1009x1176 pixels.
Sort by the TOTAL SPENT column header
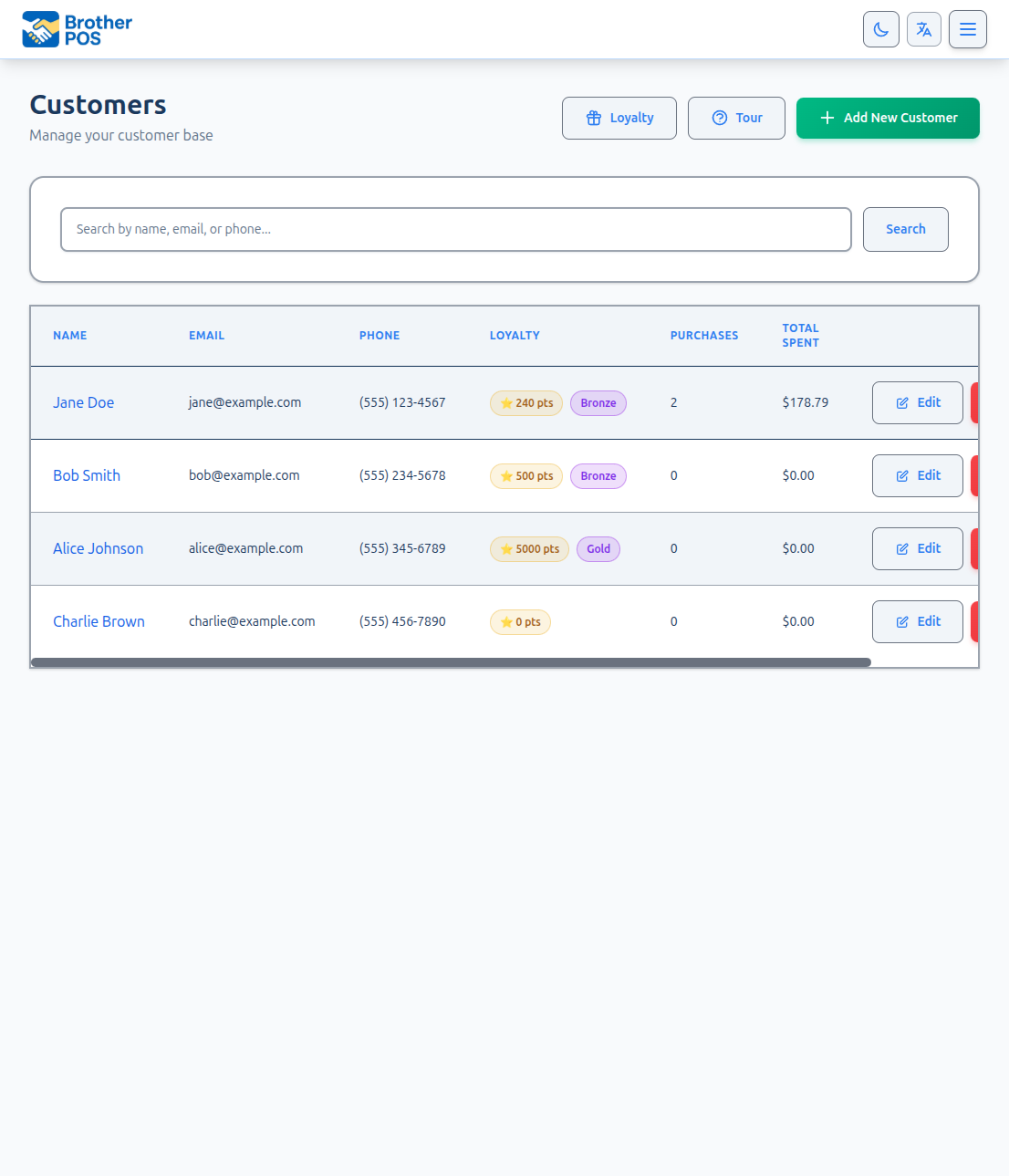tap(800, 335)
